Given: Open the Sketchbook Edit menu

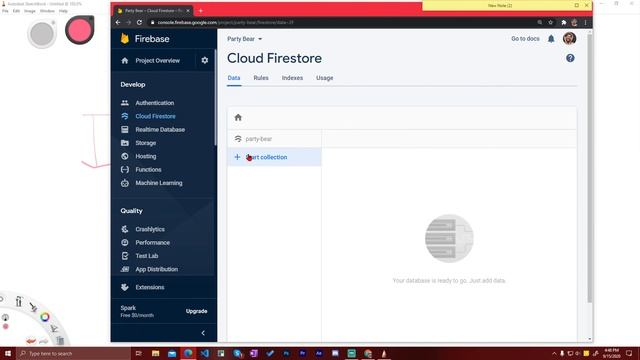Looking at the screenshot, I should click(x=16, y=11).
